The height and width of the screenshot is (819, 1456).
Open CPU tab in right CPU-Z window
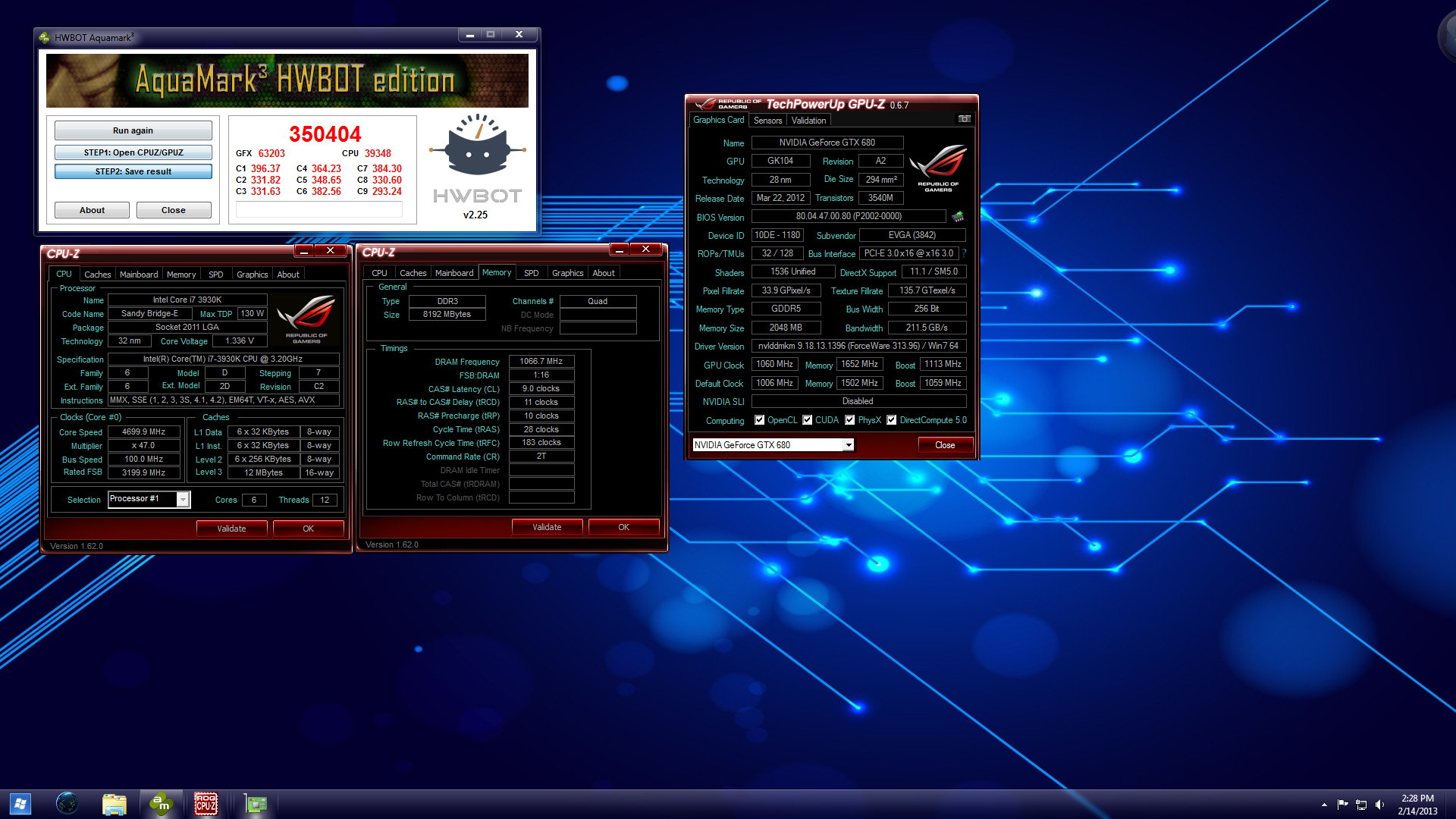click(x=379, y=273)
